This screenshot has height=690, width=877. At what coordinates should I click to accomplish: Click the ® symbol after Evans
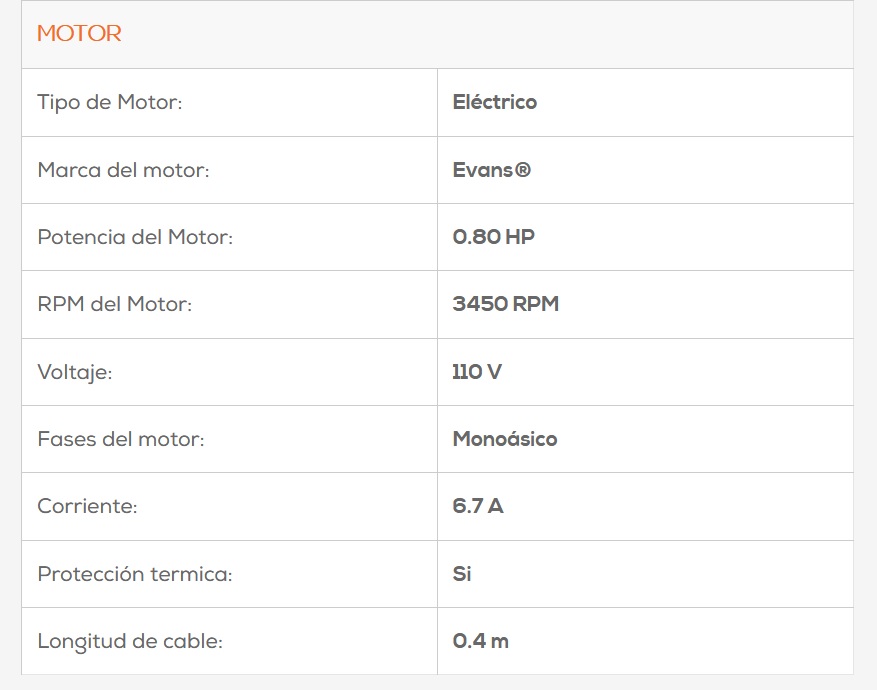[x=523, y=170]
